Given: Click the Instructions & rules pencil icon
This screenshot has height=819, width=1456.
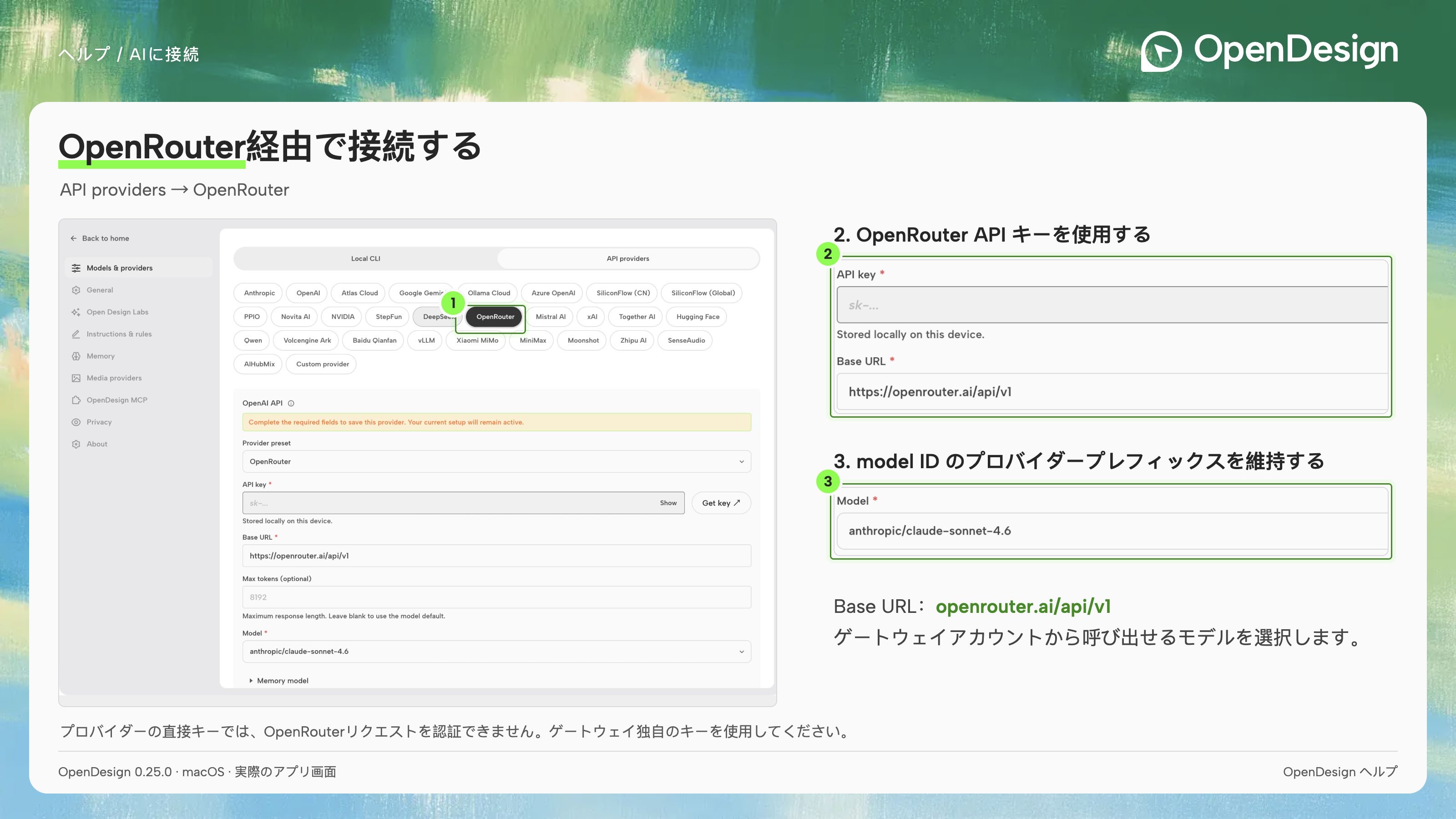Looking at the screenshot, I should tap(76, 334).
